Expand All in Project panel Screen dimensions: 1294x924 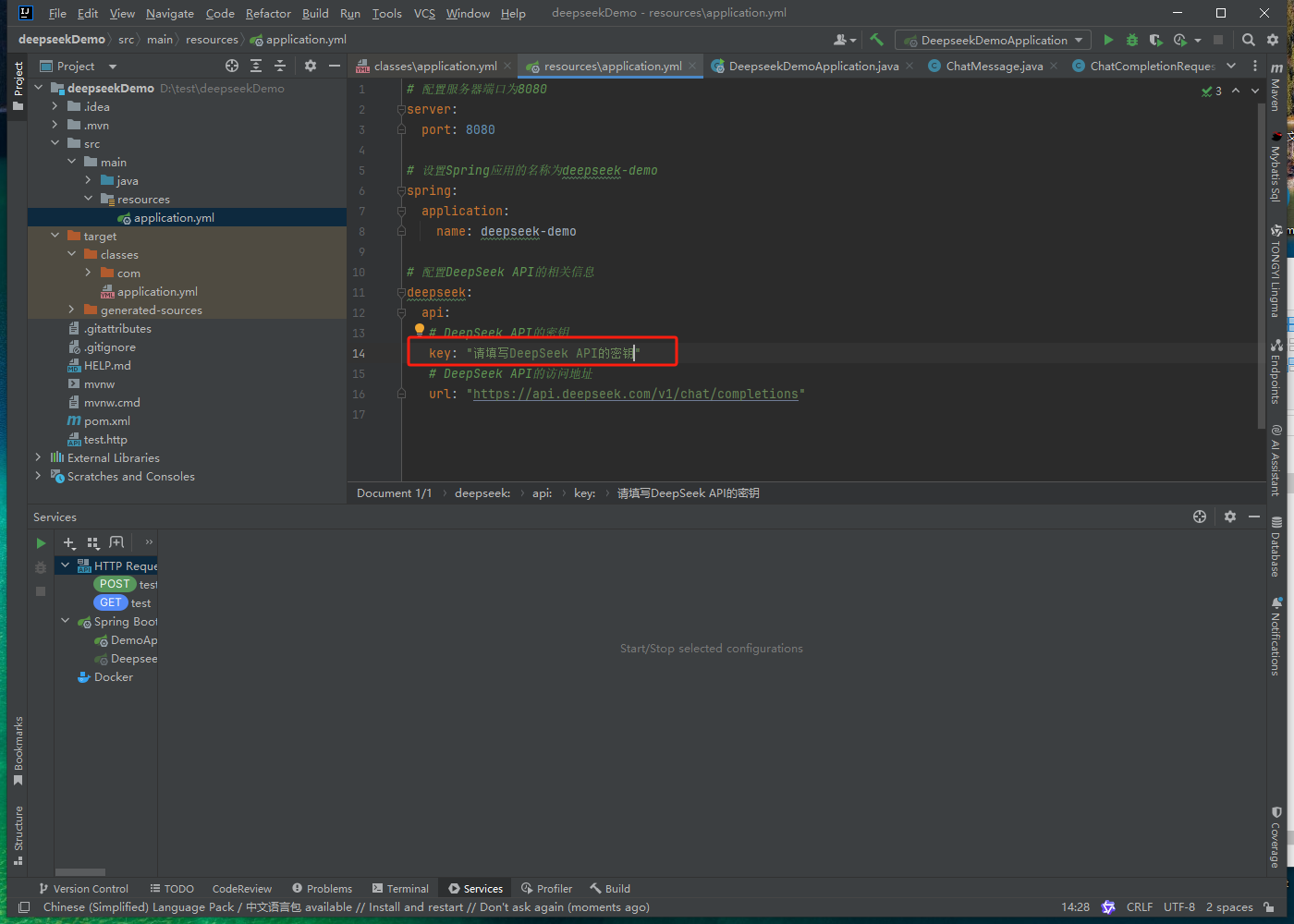(256, 66)
